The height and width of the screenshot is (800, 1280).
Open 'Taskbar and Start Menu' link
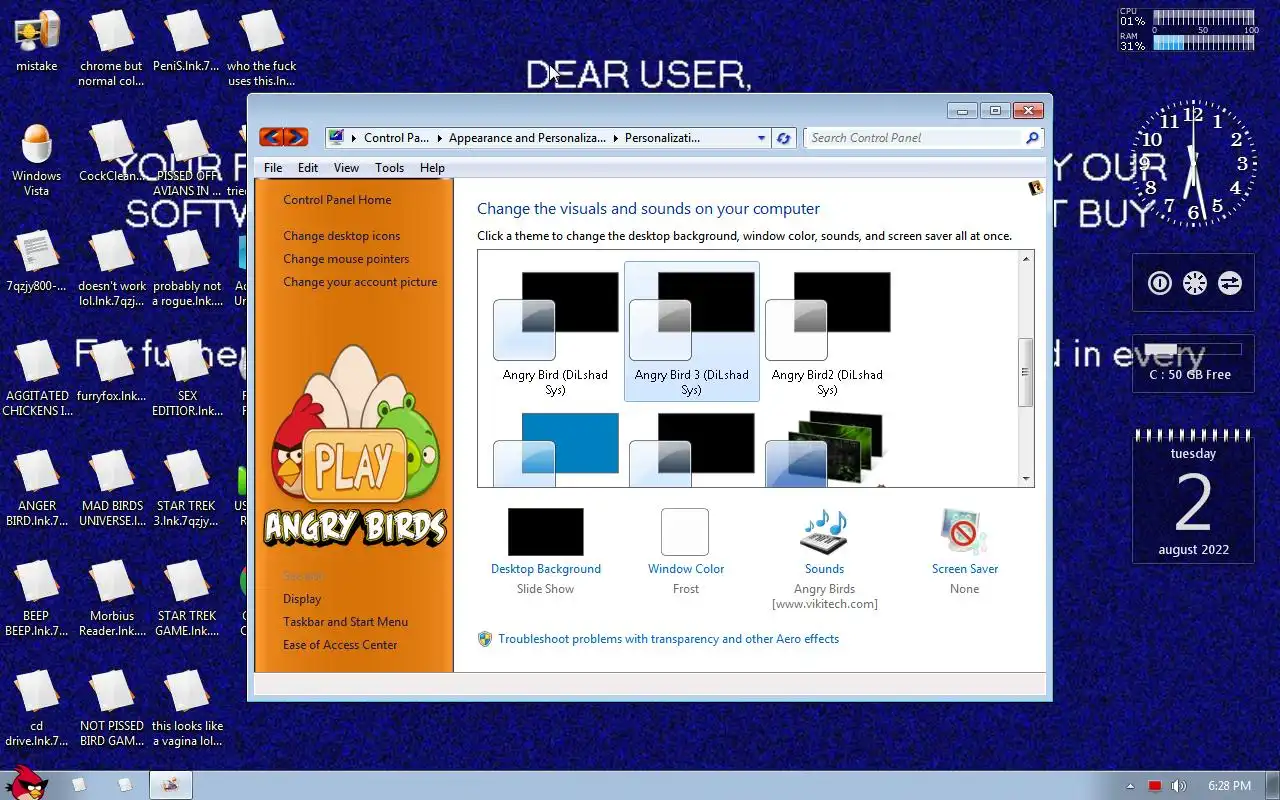(345, 622)
